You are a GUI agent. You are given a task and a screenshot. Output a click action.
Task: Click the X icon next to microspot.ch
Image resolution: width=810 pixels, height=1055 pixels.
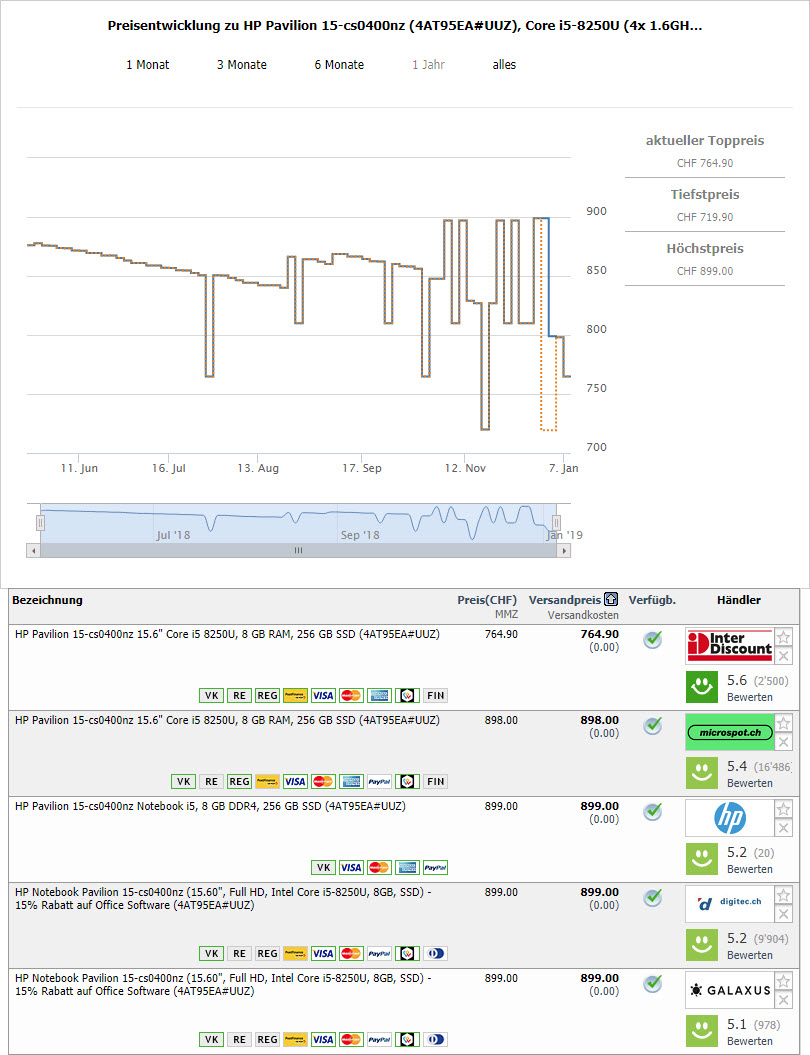pyautogui.click(x=784, y=742)
